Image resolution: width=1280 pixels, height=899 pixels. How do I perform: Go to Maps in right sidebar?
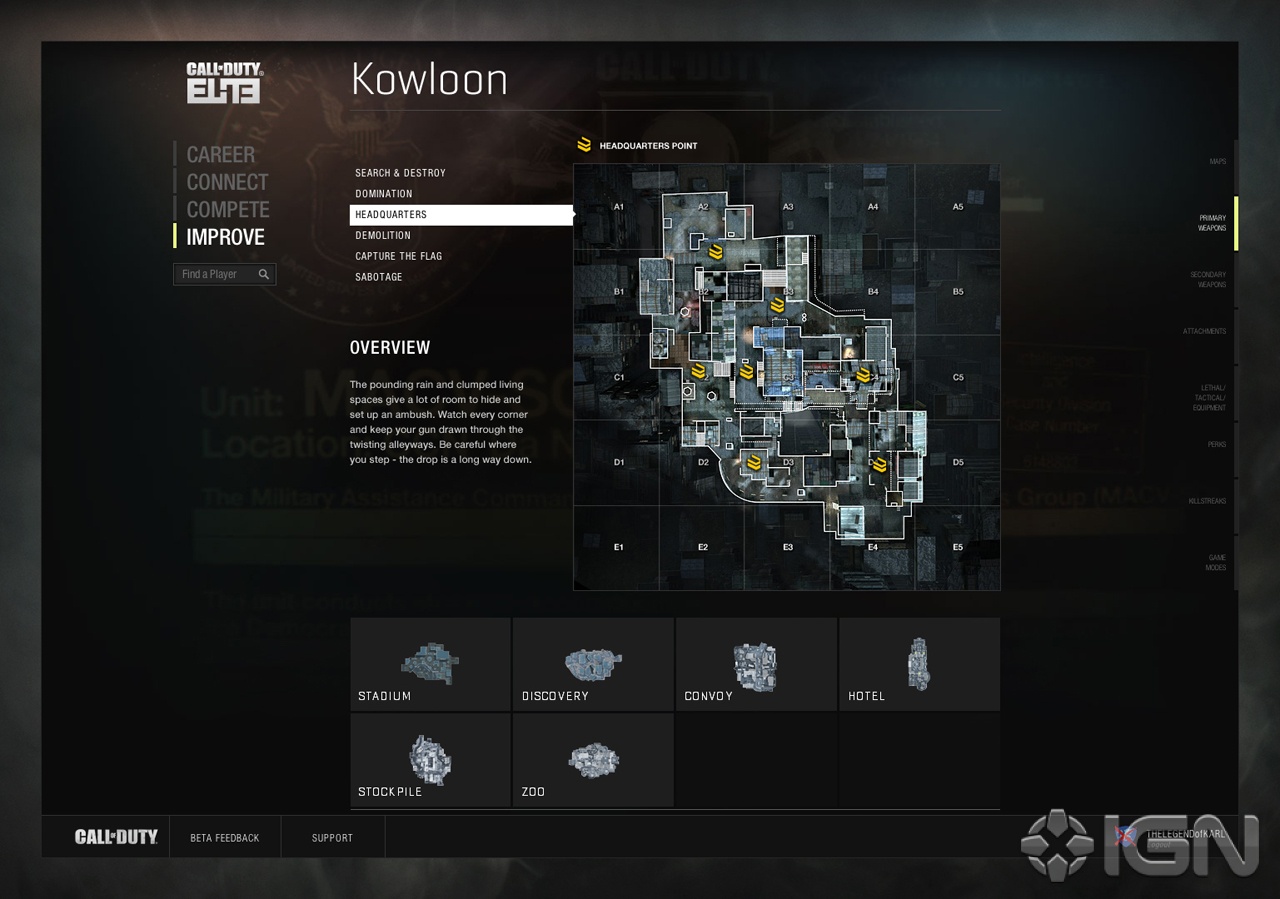click(1217, 161)
